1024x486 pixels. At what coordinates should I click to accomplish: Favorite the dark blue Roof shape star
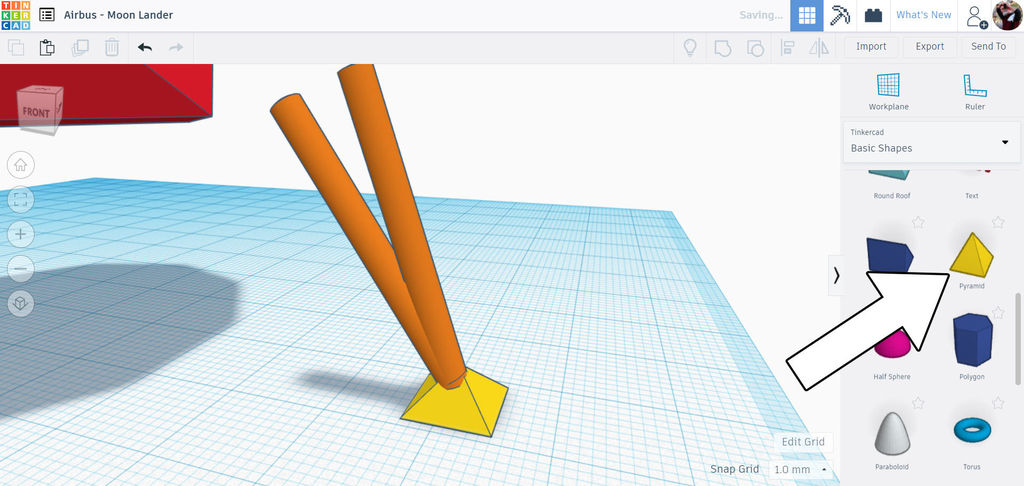tap(918, 223)
